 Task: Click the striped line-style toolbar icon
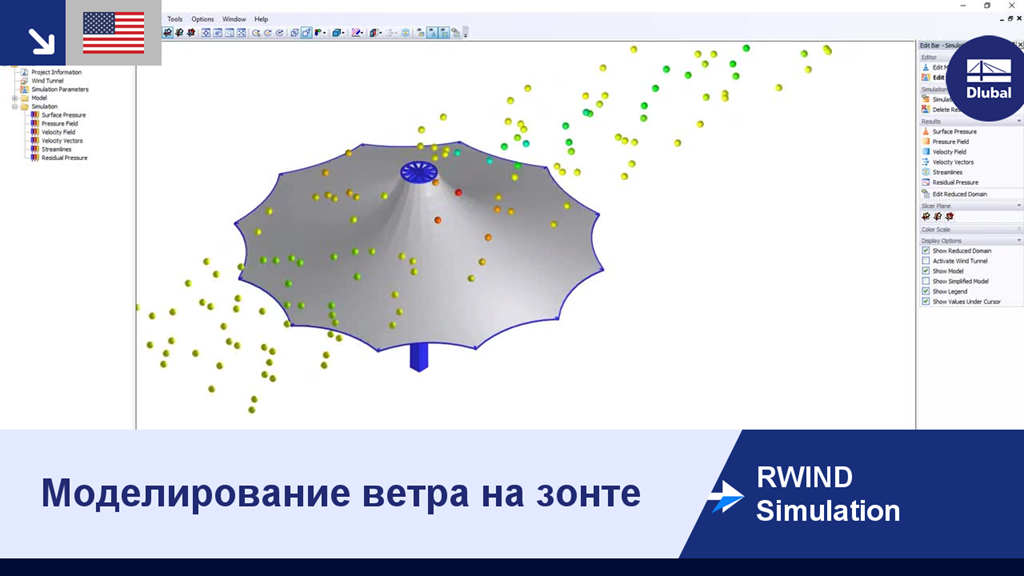pyautogui.click(x=355, y=33)
